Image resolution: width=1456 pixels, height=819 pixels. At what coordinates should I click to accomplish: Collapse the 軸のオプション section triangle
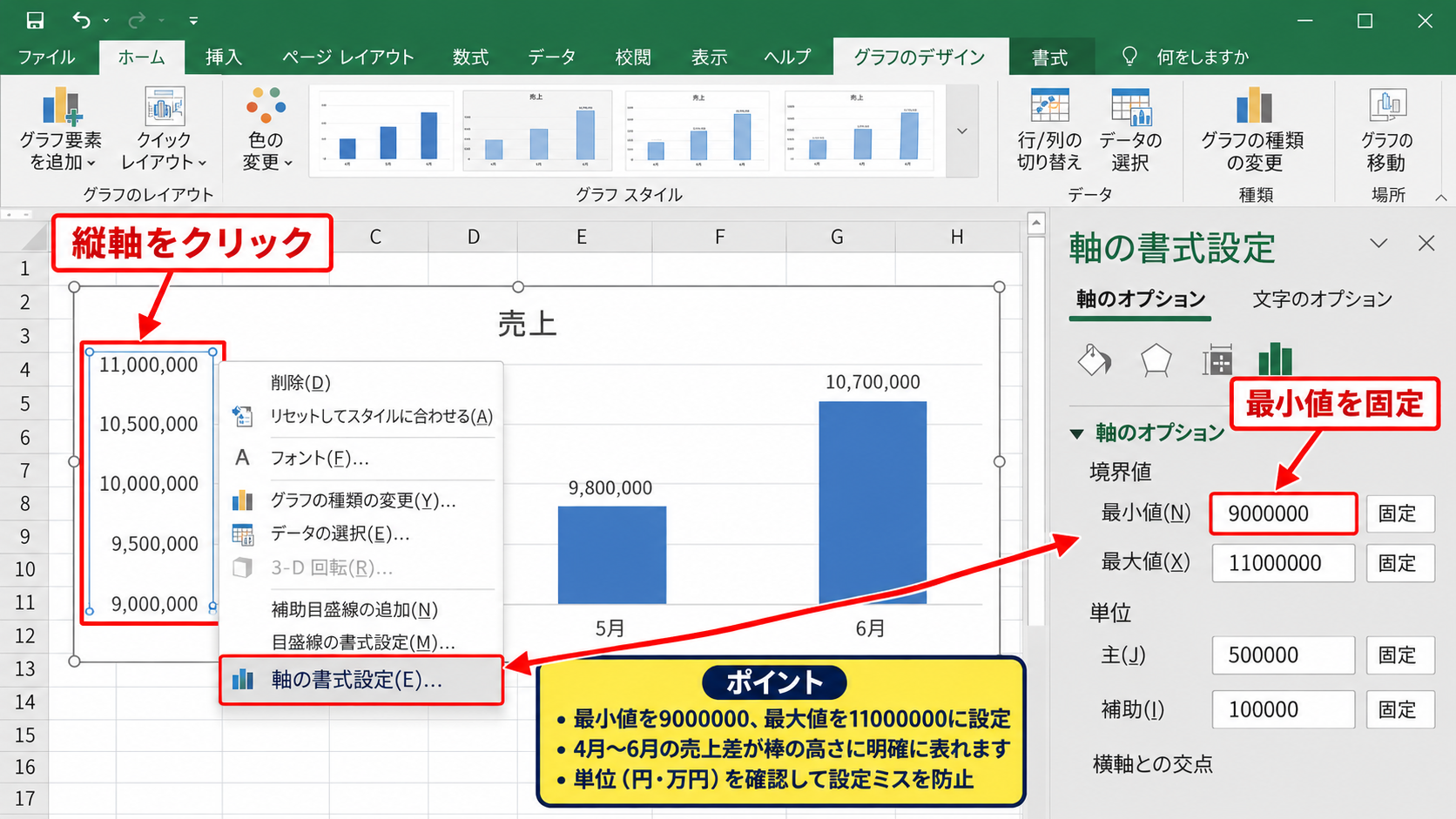pyautogui.click(x=1077, y=433)
